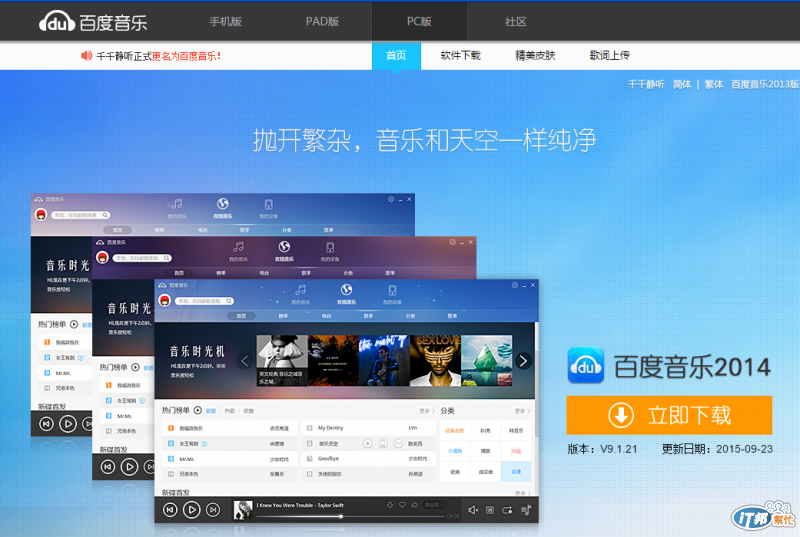
Task: Click the orange 立即下载 download button
Action: tap(669, 415)
